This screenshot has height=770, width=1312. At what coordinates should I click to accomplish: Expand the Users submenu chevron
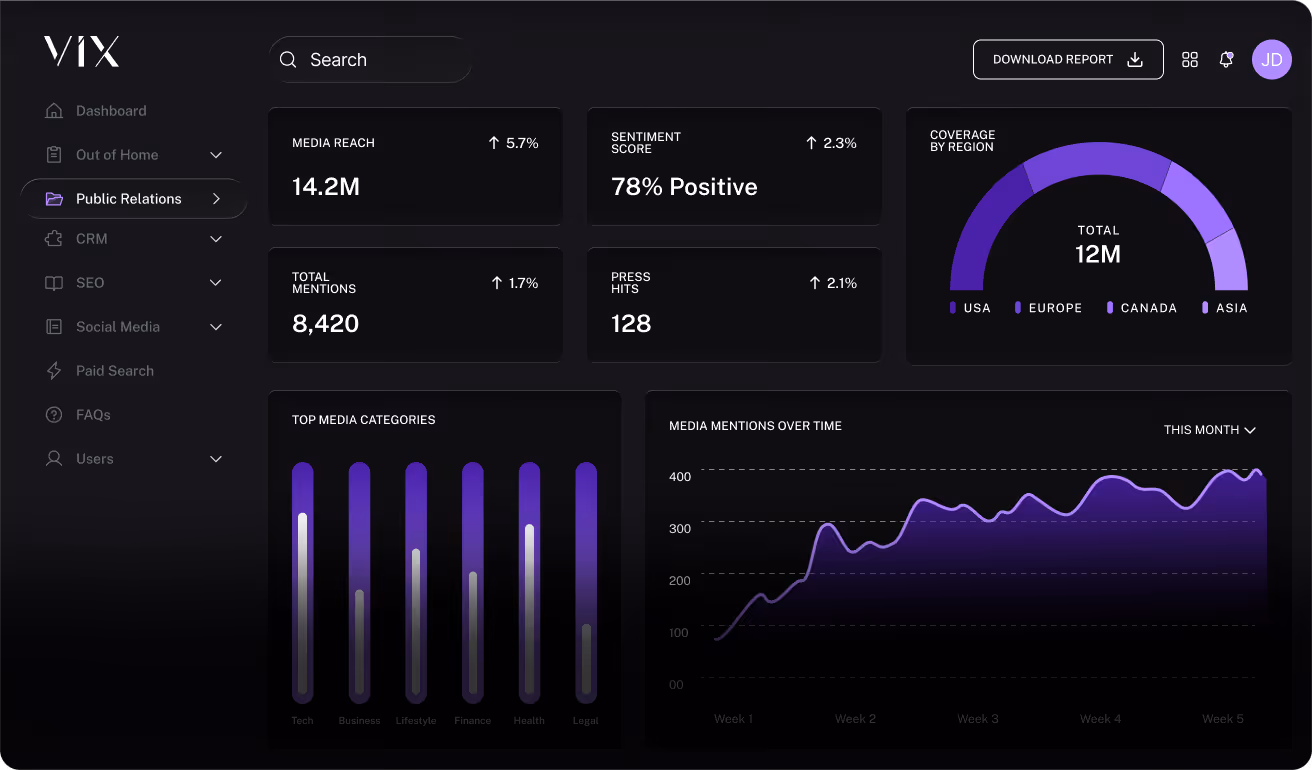pos(216,459)
